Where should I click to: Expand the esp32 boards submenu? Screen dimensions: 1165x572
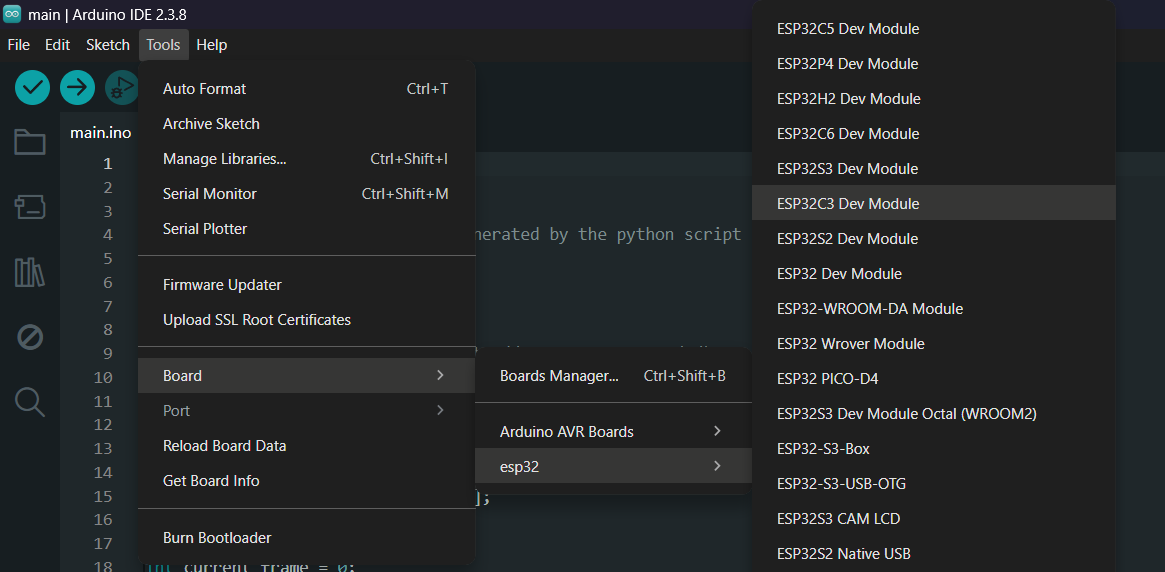click(614, 467)
